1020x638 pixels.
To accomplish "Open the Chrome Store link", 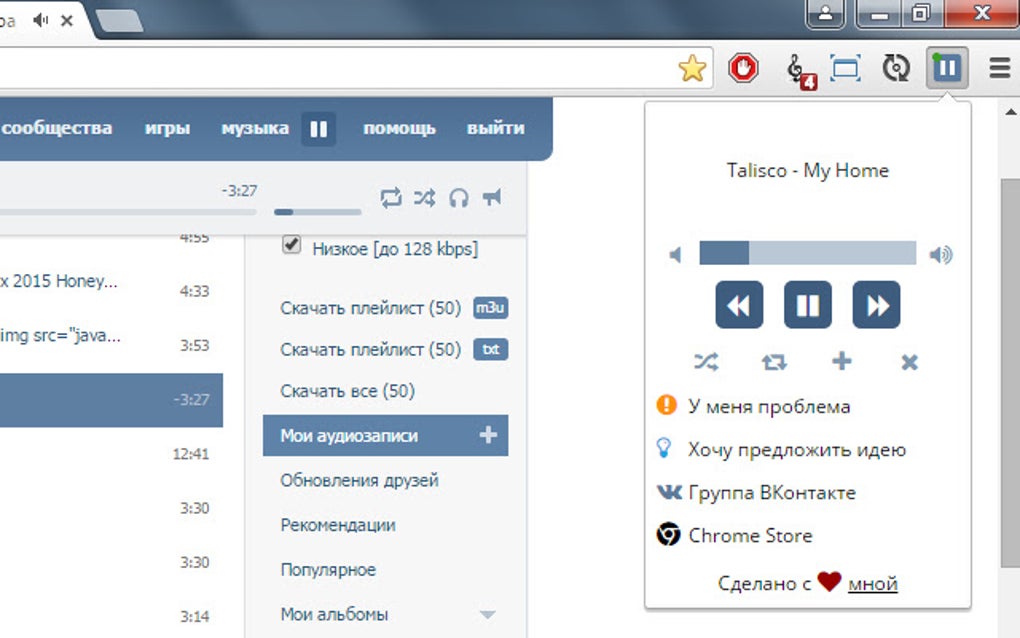I will click(749, 535).
